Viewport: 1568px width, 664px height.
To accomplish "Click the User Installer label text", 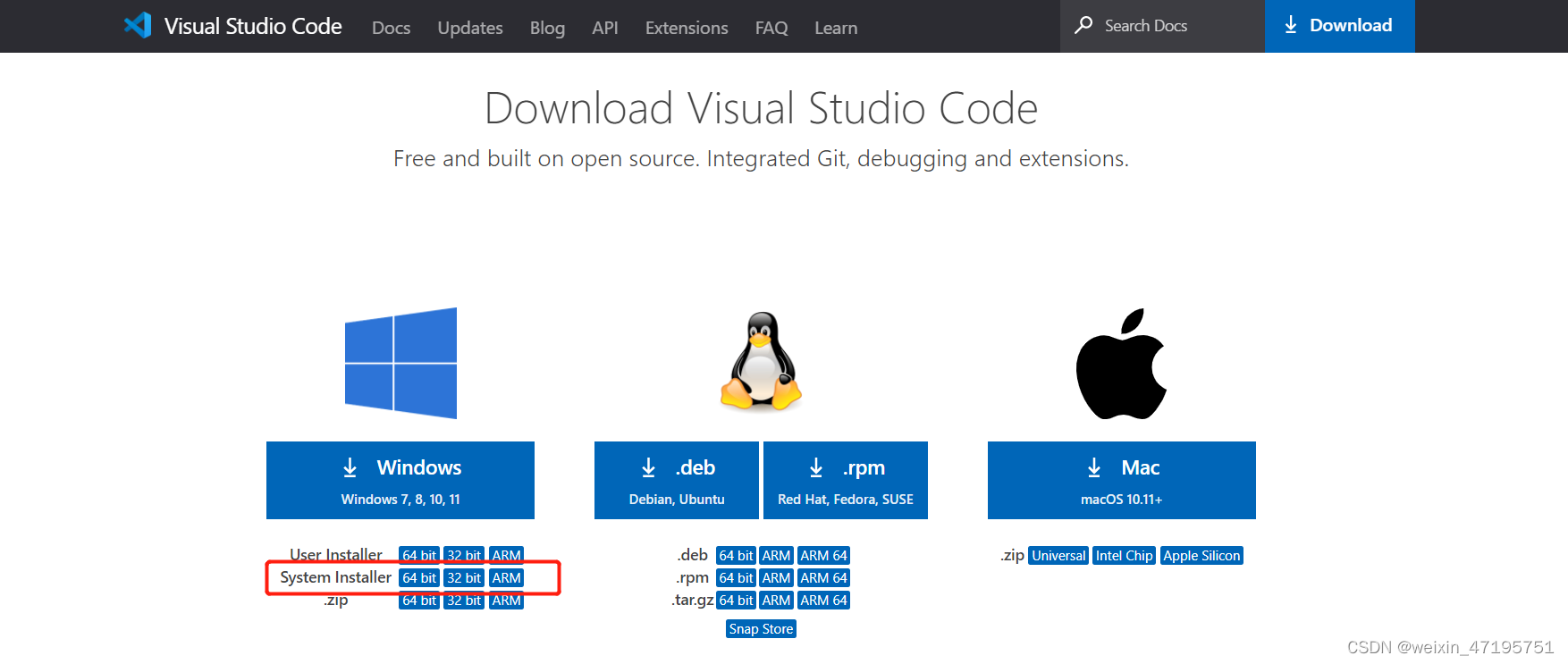I will [x=336, y=555].
